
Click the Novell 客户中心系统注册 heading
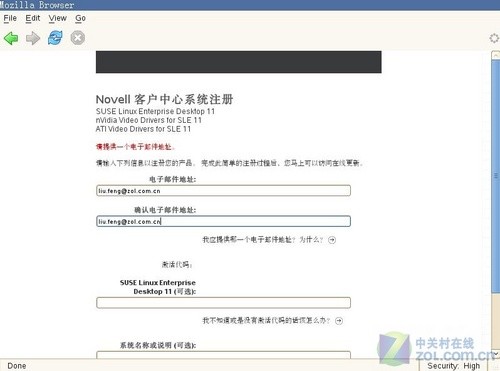click(164, 99)
